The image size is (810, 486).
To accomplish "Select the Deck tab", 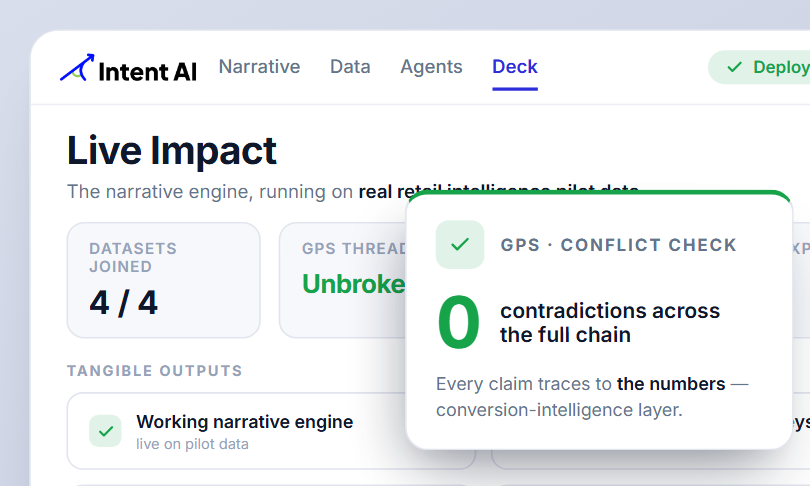I will tap(515, 67).
